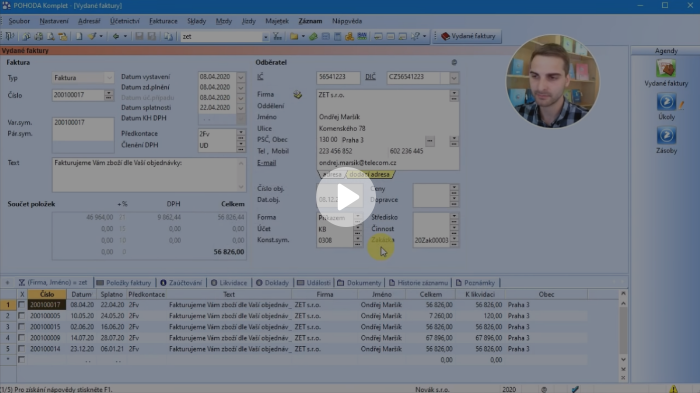This screenshot has height=393, width=700.
Task: Expand the DIČ field dropdown arrow
Action: [454, 78]
